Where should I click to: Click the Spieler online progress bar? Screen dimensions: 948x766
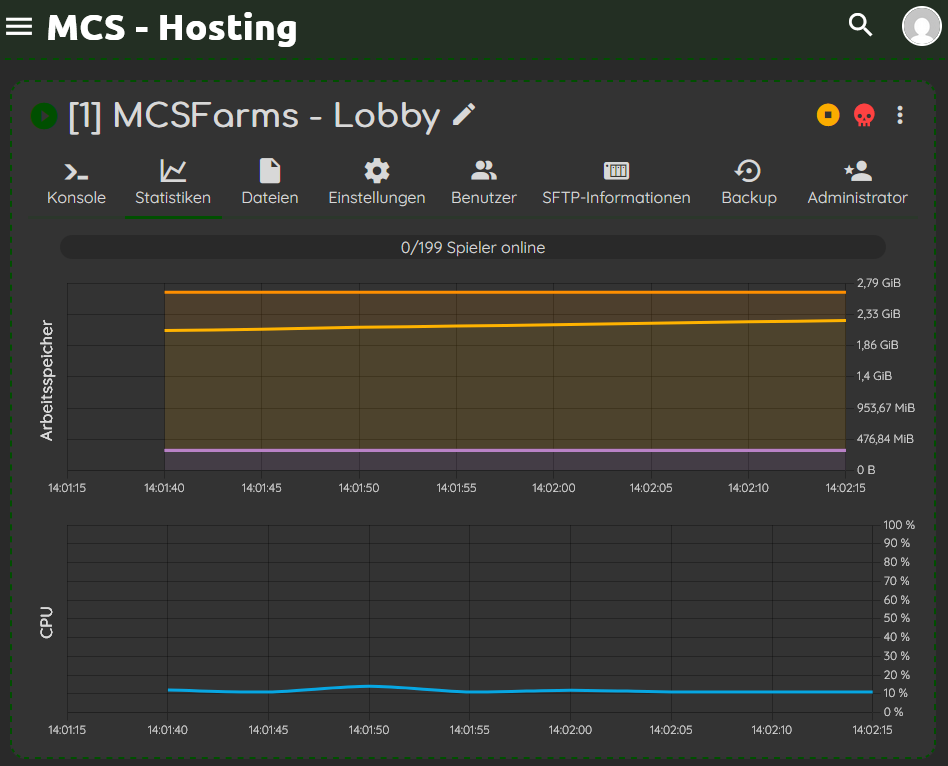point(473,247)
